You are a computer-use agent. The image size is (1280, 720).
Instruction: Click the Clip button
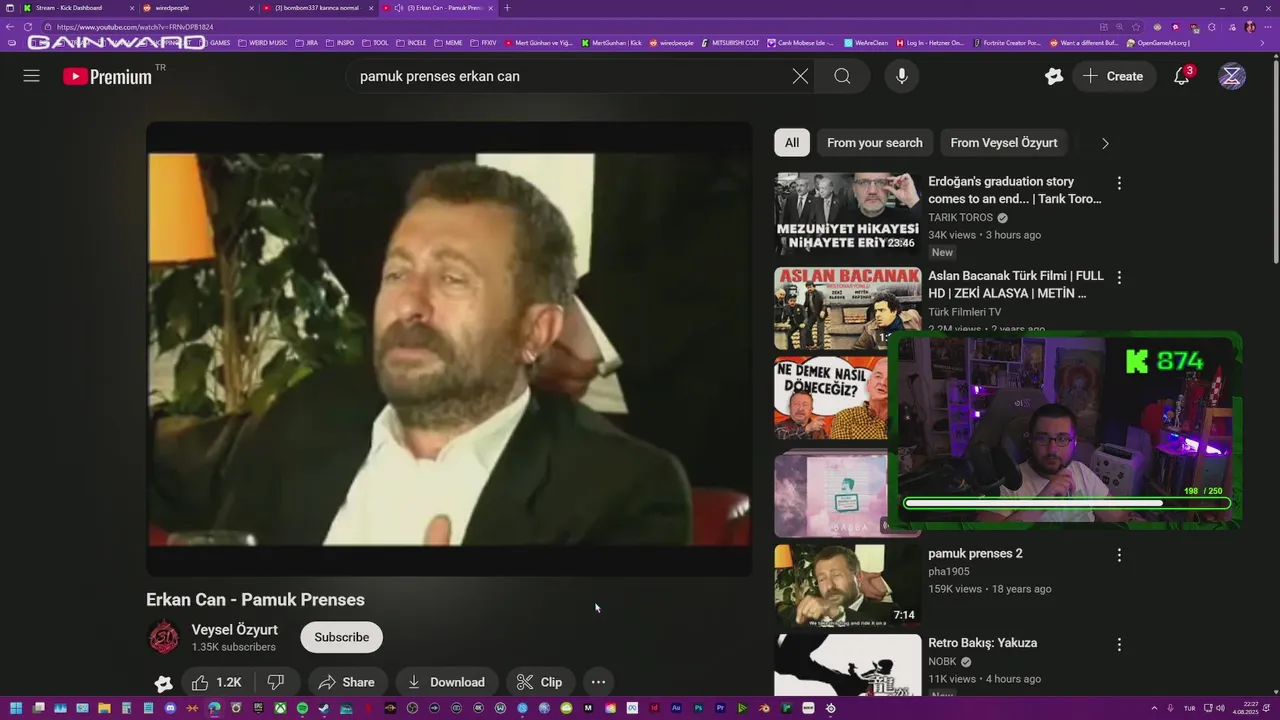[539, 682]
